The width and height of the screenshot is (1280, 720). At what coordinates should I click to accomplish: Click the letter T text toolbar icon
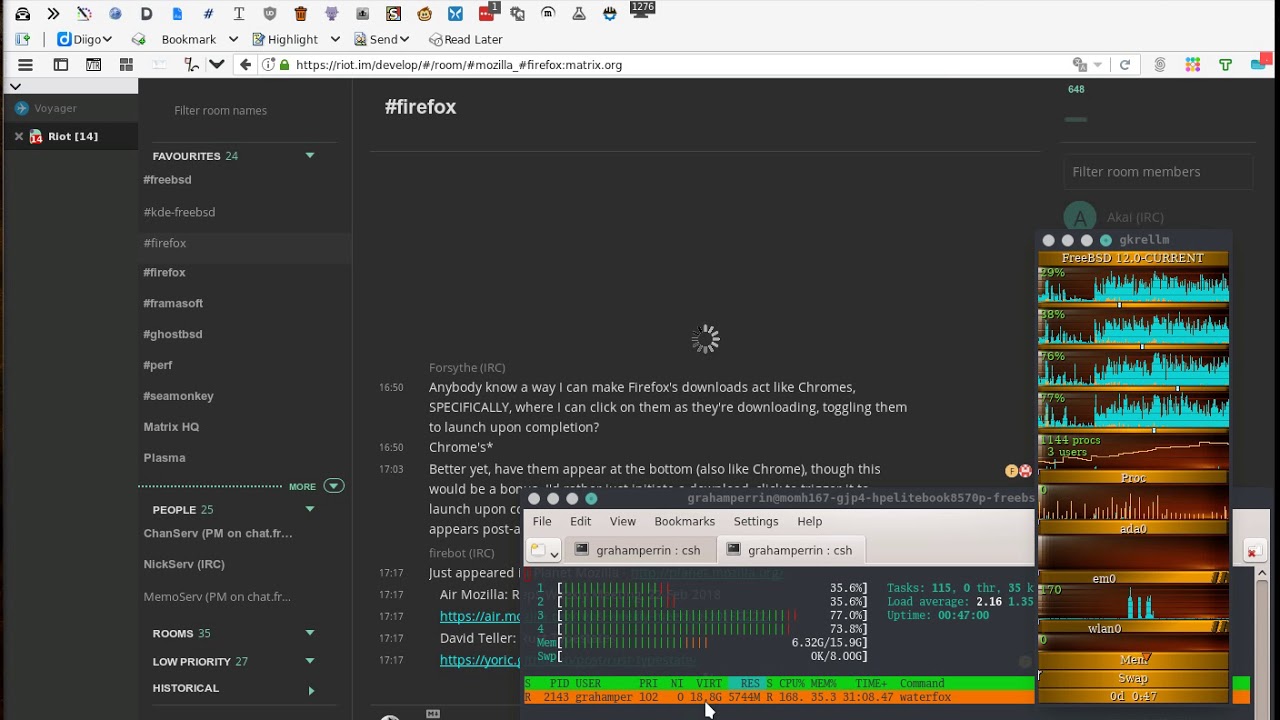pos(239,14)
